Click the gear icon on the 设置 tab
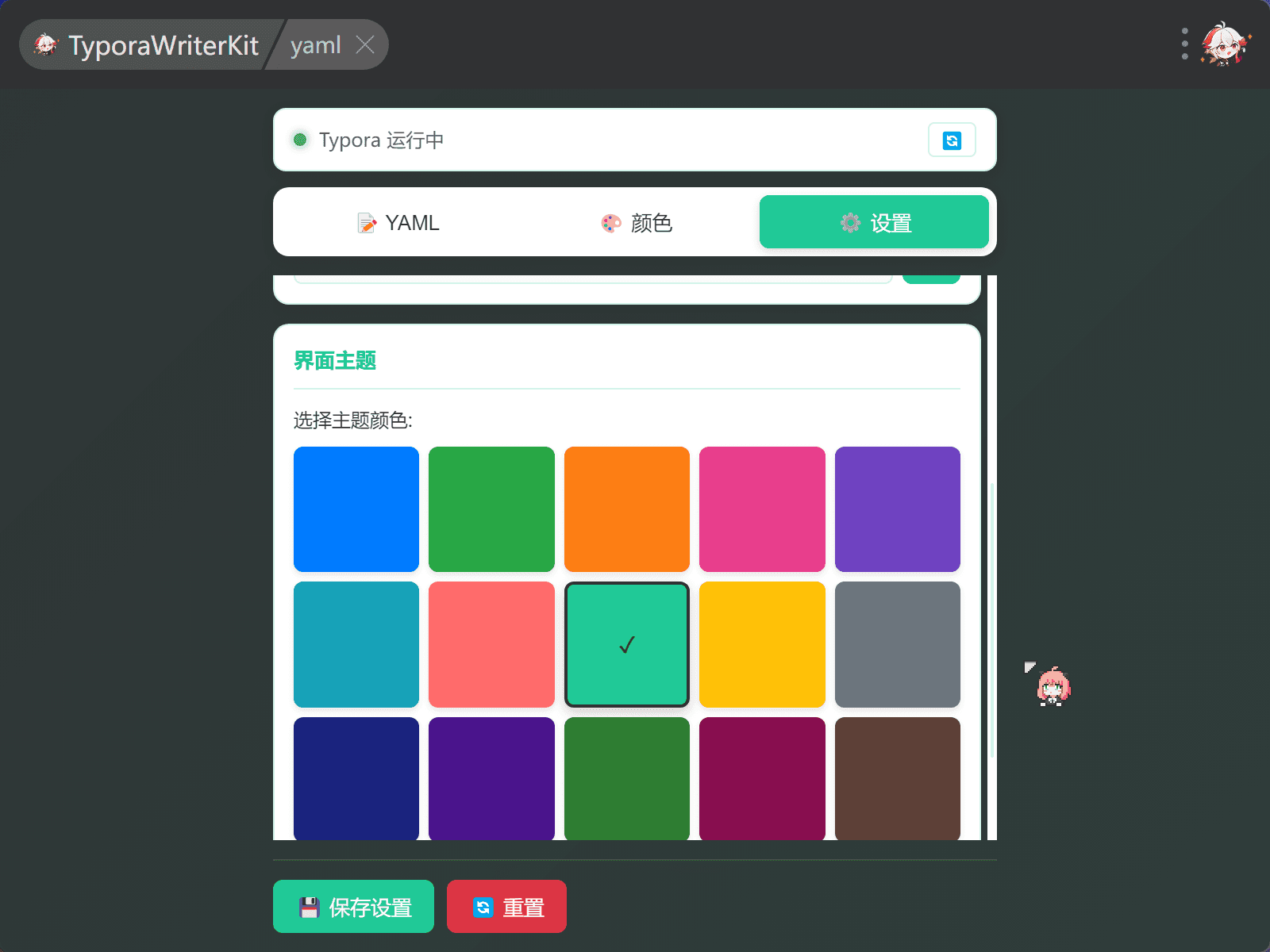The image size is (1270, 952). 851,223
